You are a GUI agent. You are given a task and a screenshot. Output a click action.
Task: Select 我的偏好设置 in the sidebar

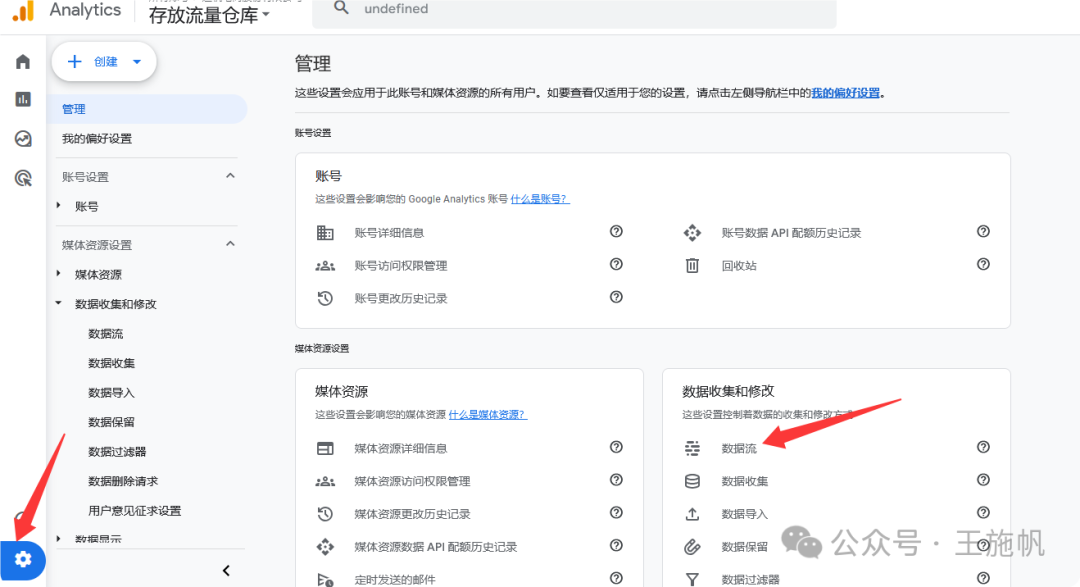(x=97, y=138)
